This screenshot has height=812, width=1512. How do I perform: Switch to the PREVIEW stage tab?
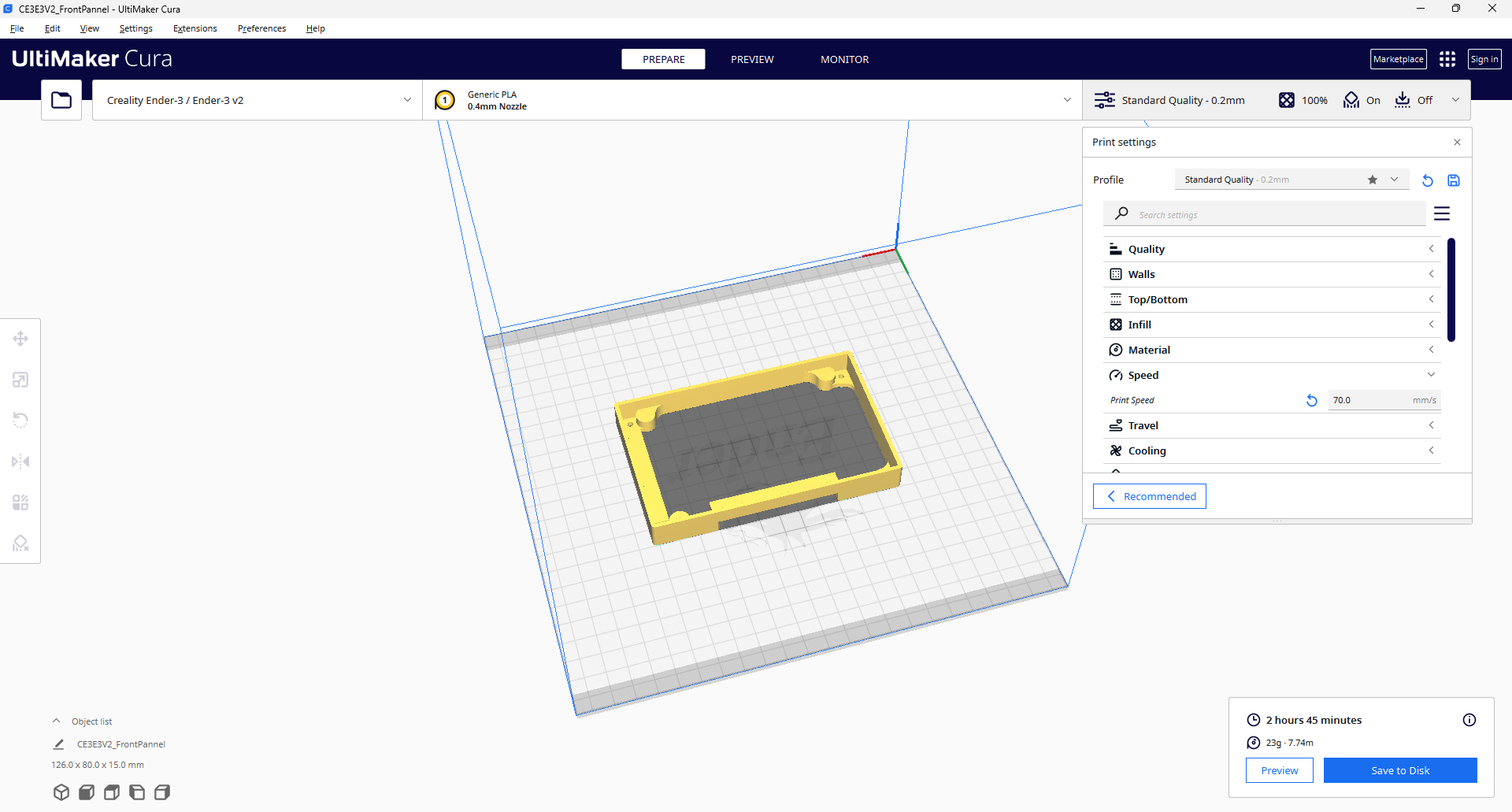click(752, 59)
